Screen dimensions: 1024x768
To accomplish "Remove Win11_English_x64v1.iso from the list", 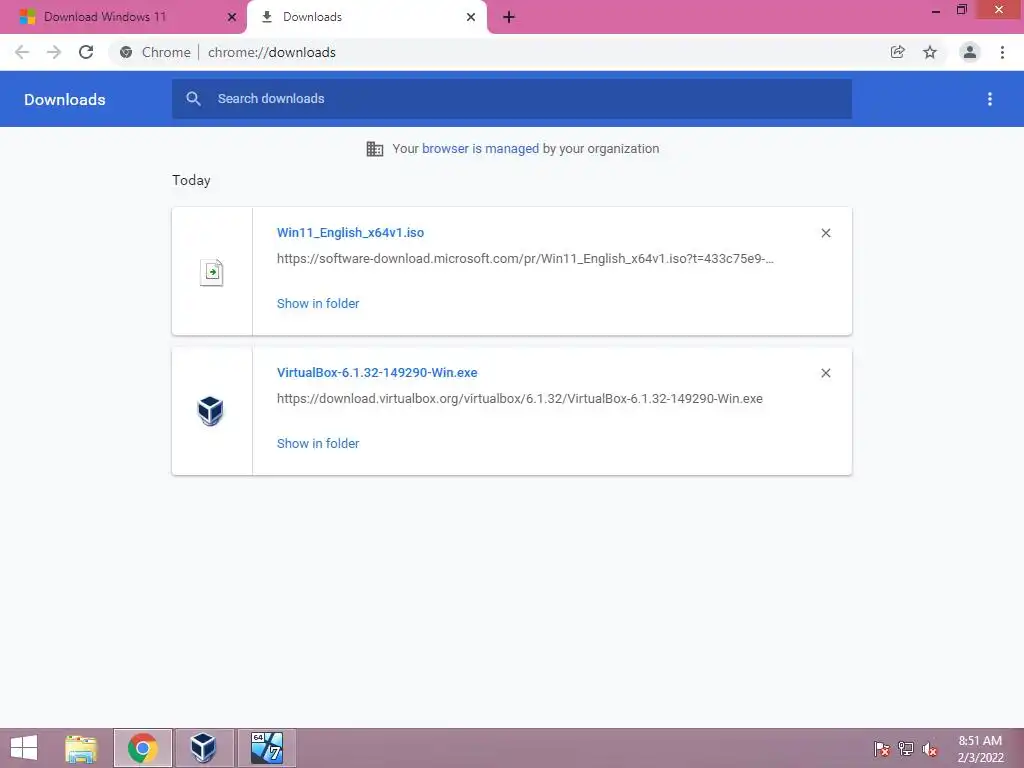I will point(825,233).
